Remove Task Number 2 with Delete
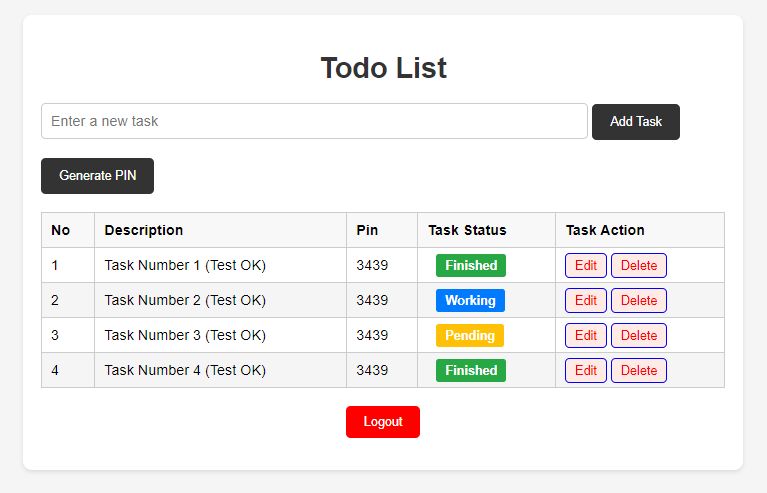Viewport: 767px width, 493px height. click(x=638, y=300)
